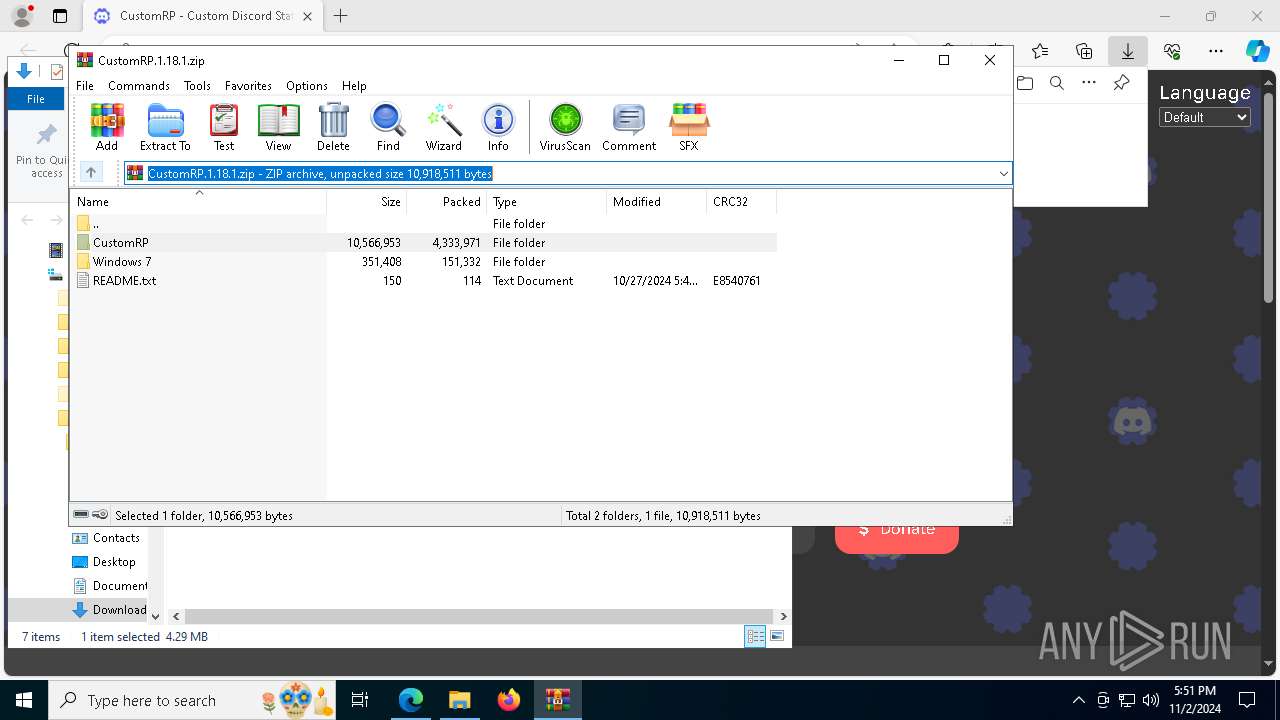
Task: Select README.txt in the archive list
Action: pos(423,281)
